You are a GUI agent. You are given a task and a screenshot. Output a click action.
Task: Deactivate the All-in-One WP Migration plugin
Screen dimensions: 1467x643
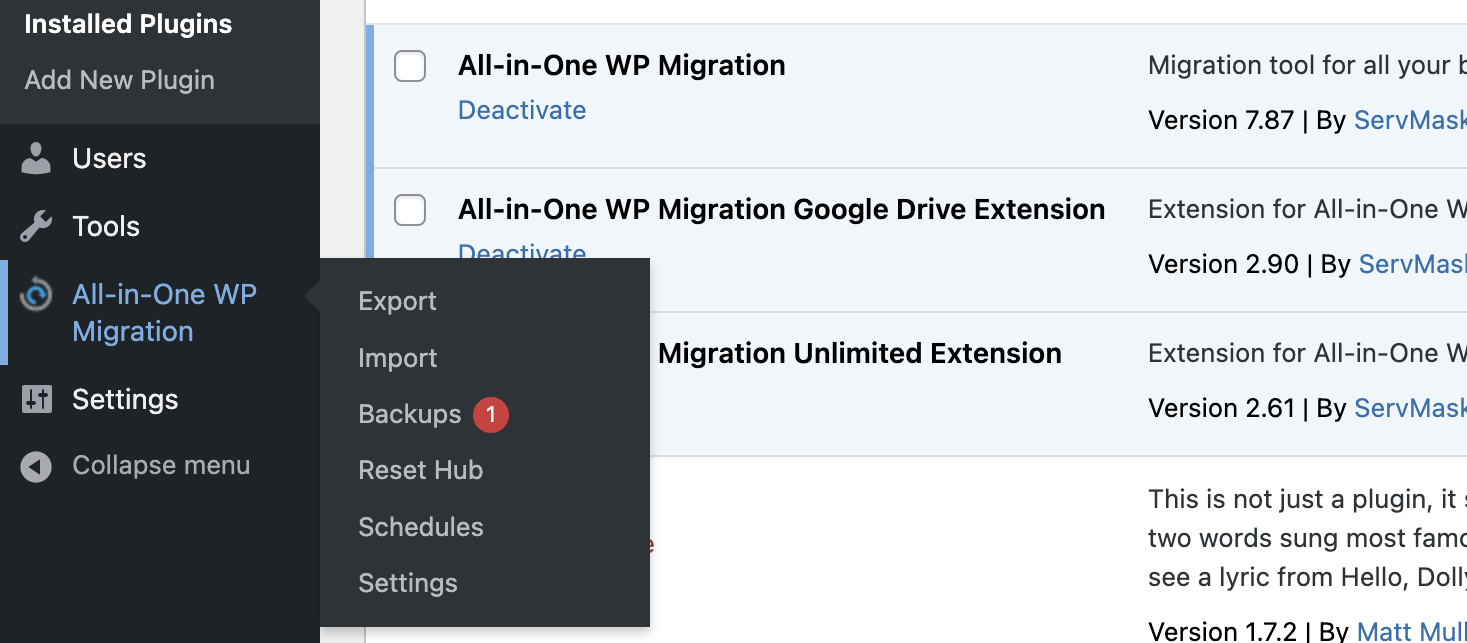[522, 110]
